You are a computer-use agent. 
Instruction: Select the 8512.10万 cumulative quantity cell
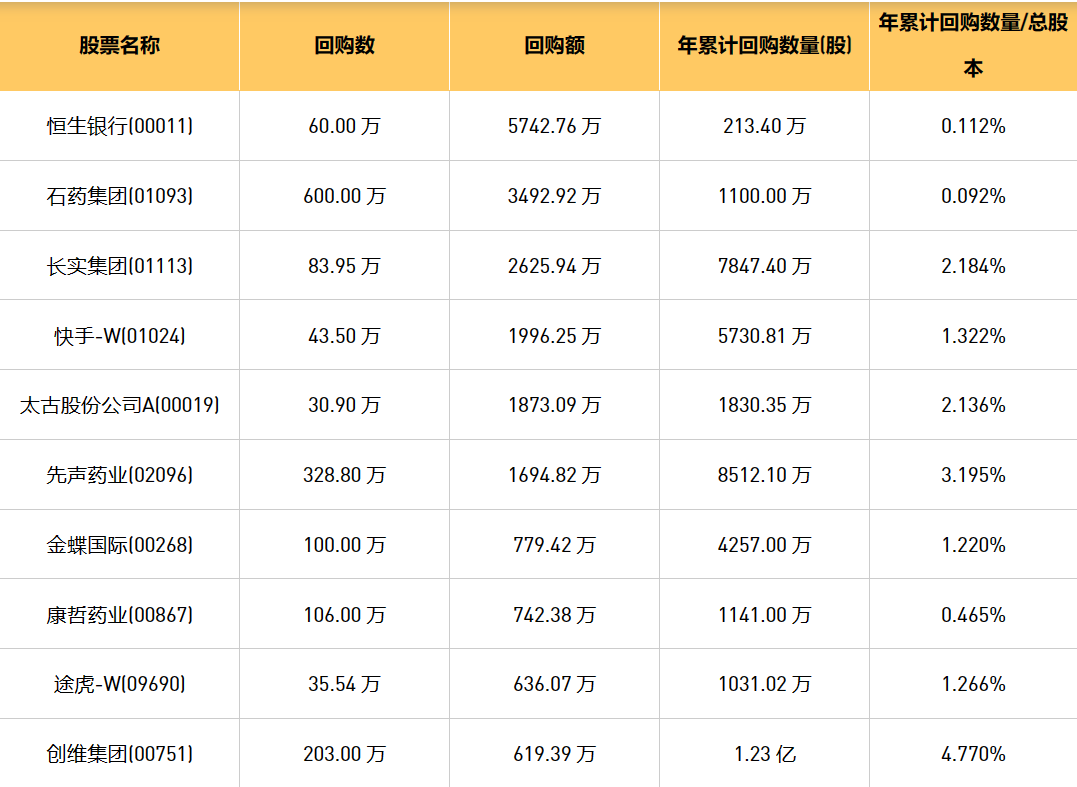coord(764,475)
